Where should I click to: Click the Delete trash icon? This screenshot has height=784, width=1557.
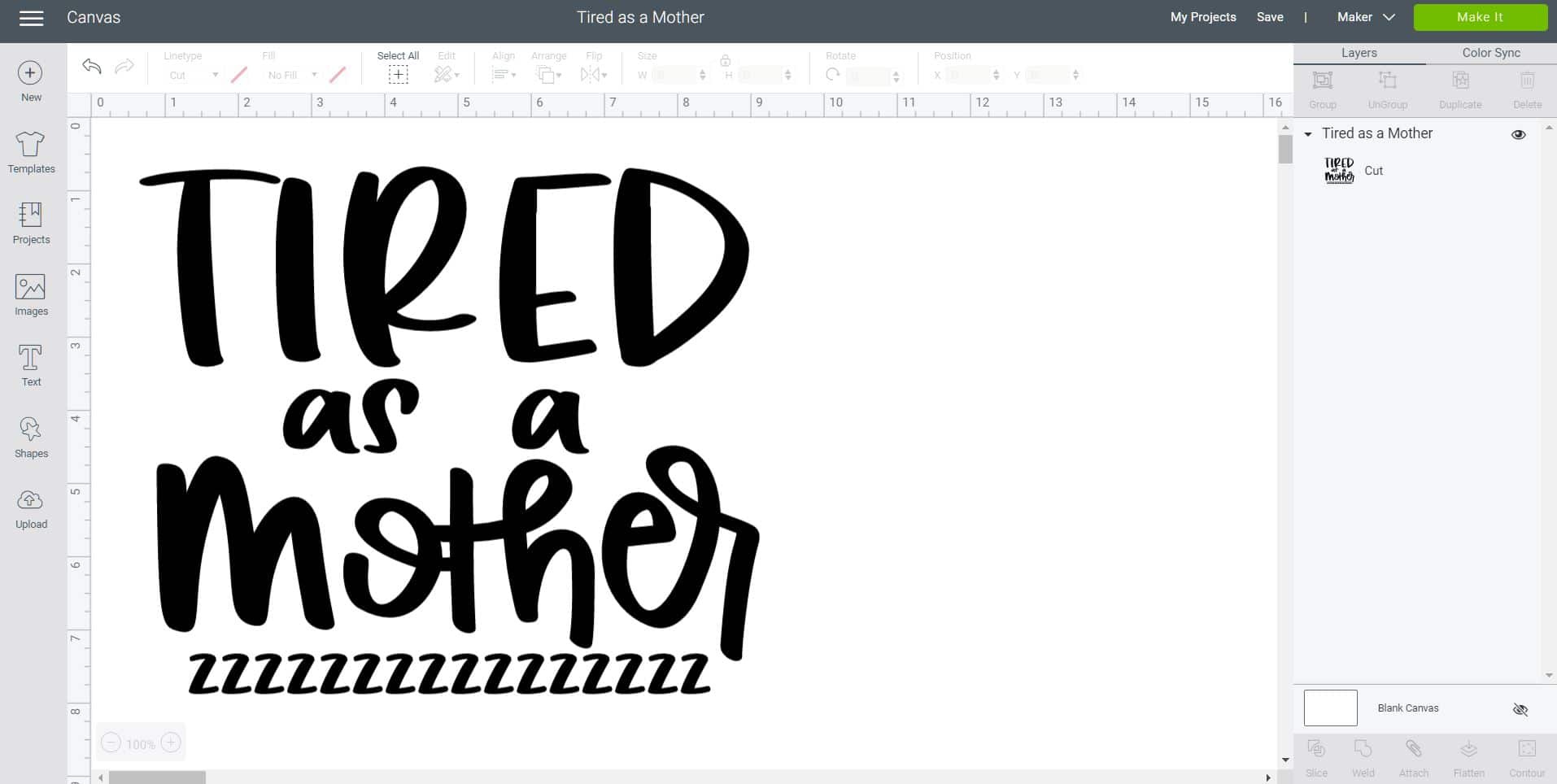(x=1527, y=81)
